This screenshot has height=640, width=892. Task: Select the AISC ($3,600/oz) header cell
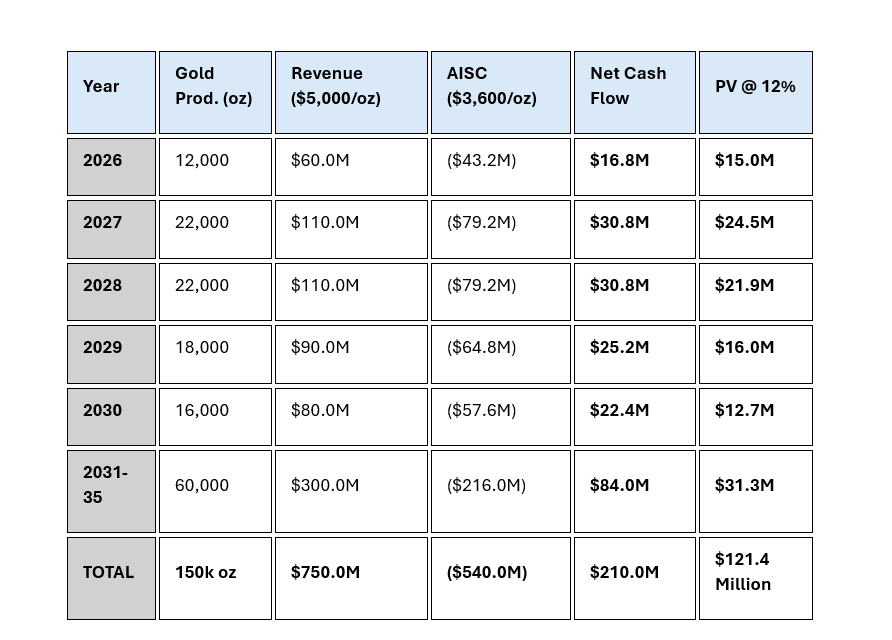[500, 92]
